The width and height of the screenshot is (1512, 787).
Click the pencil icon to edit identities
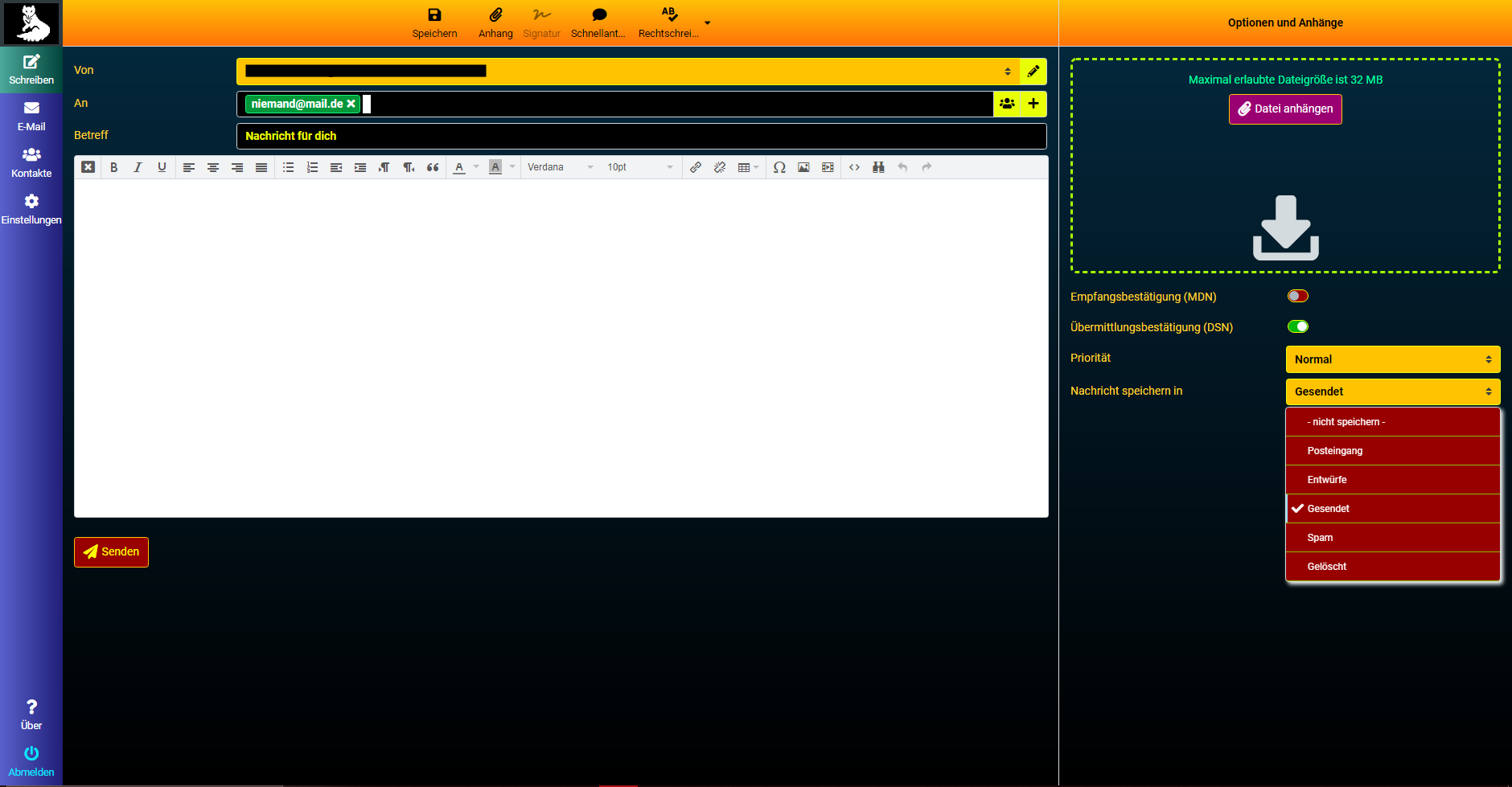[1033, 72]
